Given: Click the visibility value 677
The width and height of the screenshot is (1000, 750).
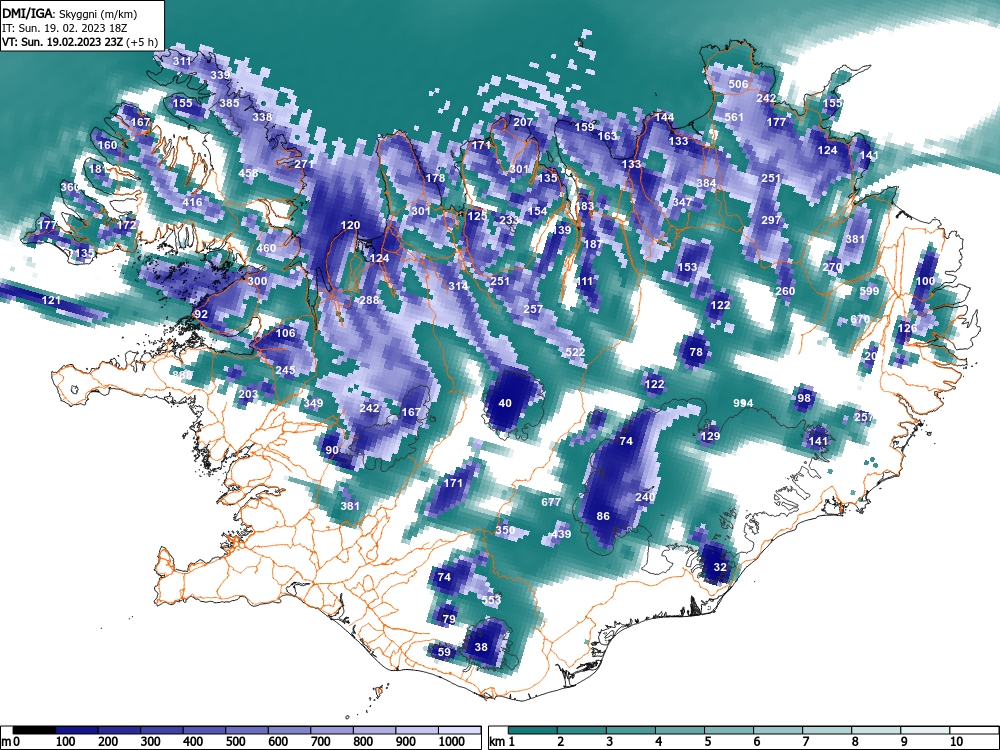Looking at the screenshot, I should point(551,502).
